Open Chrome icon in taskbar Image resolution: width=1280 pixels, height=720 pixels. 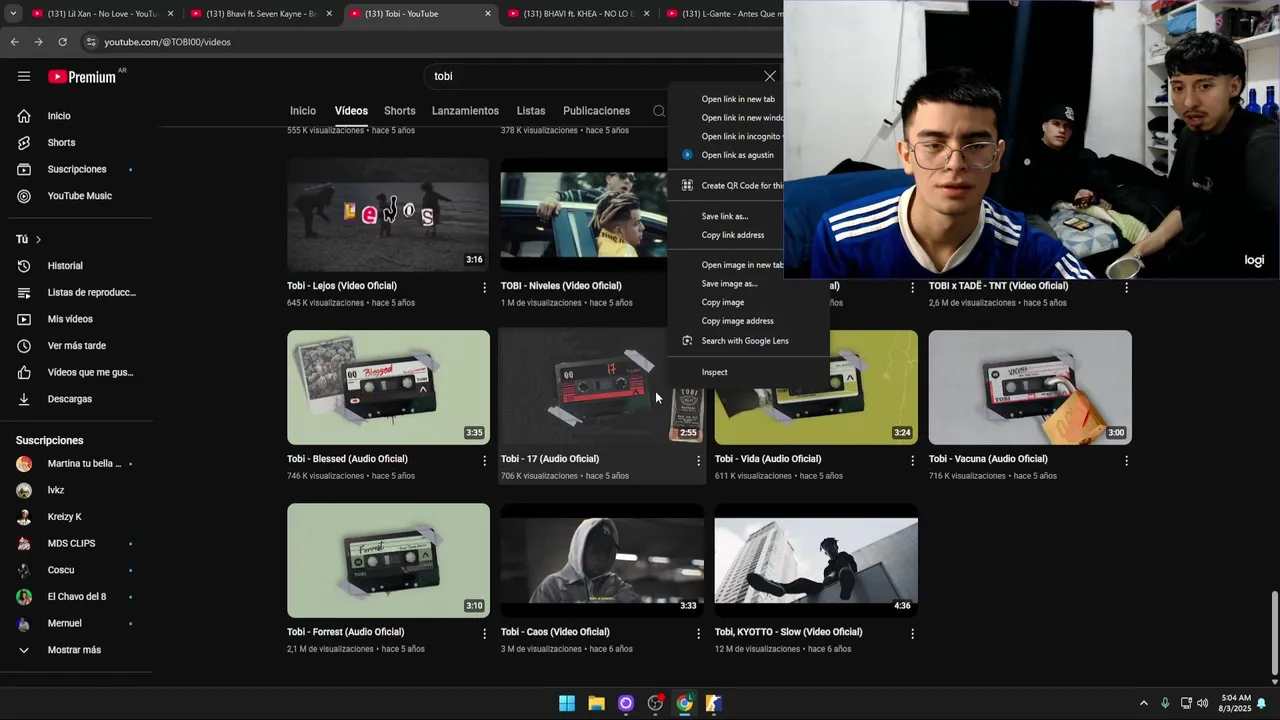pyautogui.click(x=684, y=703)
